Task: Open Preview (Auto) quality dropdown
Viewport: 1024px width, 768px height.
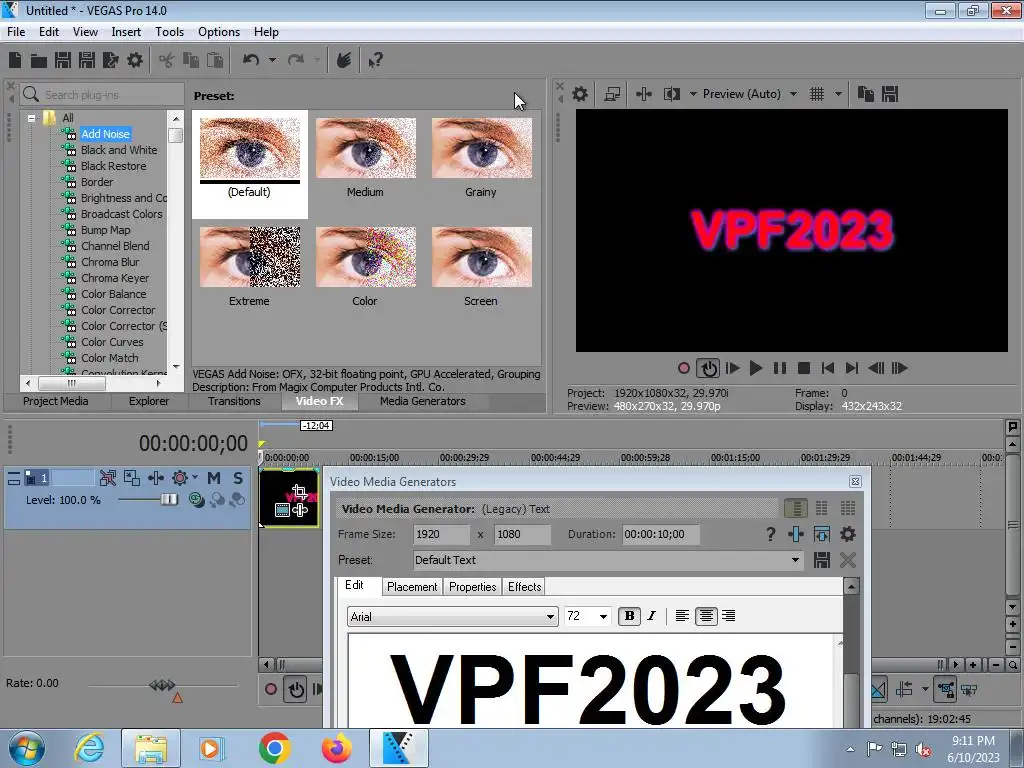Action: [x=793, y=94]
